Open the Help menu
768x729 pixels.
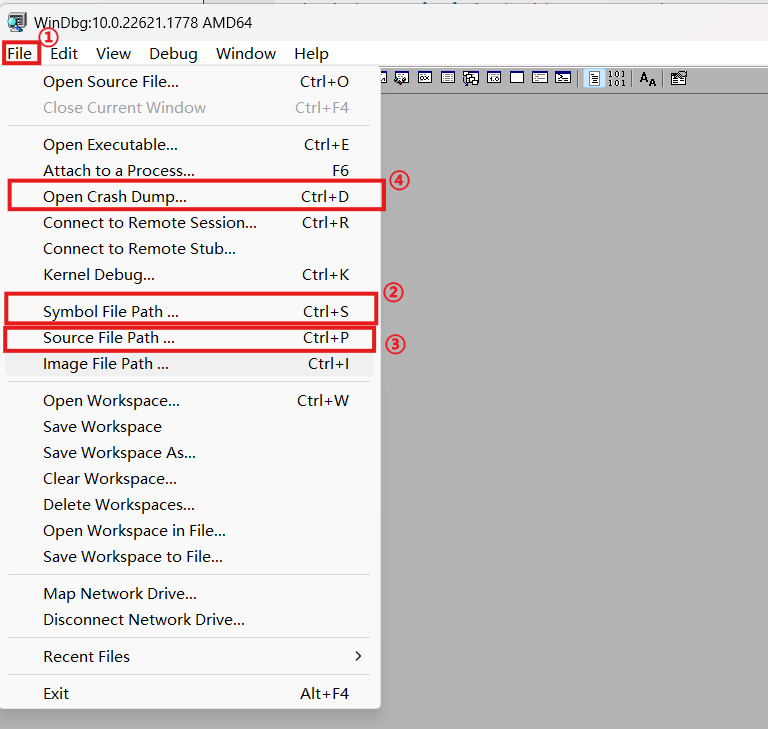[311, 53]
